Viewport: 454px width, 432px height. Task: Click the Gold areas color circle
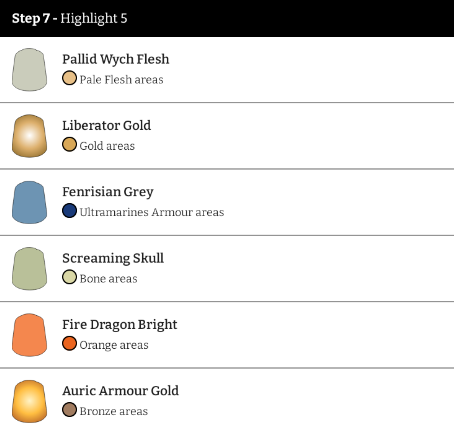tap(69, 144)
